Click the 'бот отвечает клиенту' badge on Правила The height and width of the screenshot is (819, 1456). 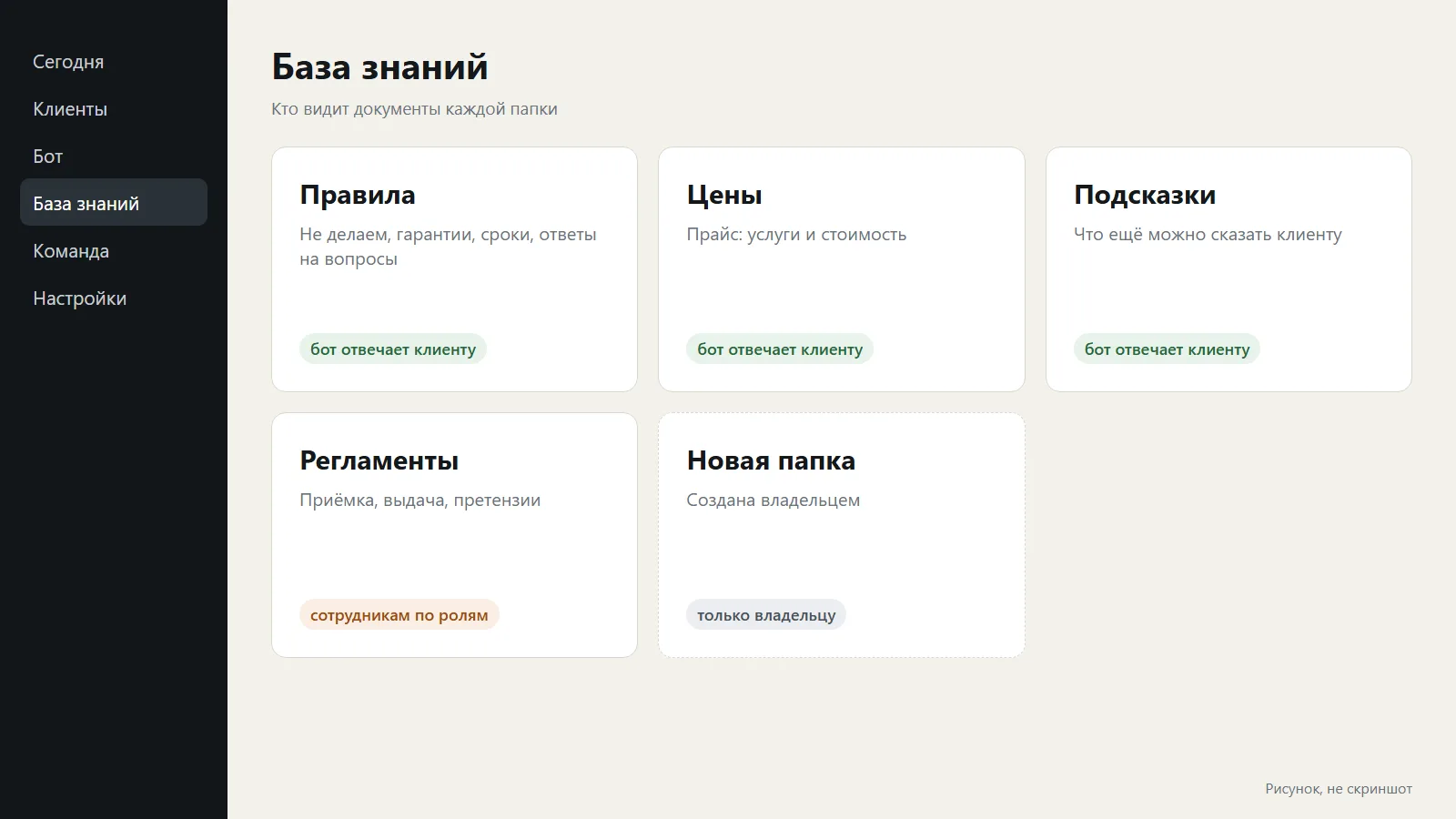click(393, 349)
